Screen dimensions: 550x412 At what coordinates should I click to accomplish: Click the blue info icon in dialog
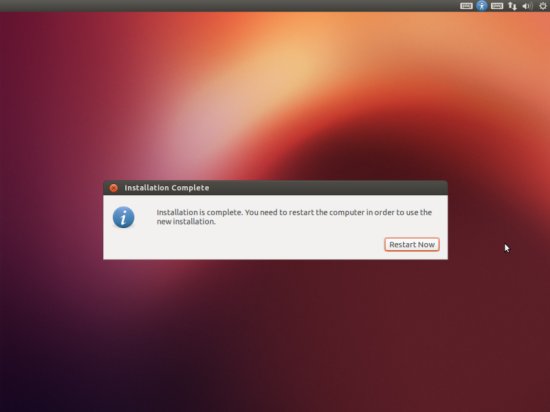(x=123, y=217)
